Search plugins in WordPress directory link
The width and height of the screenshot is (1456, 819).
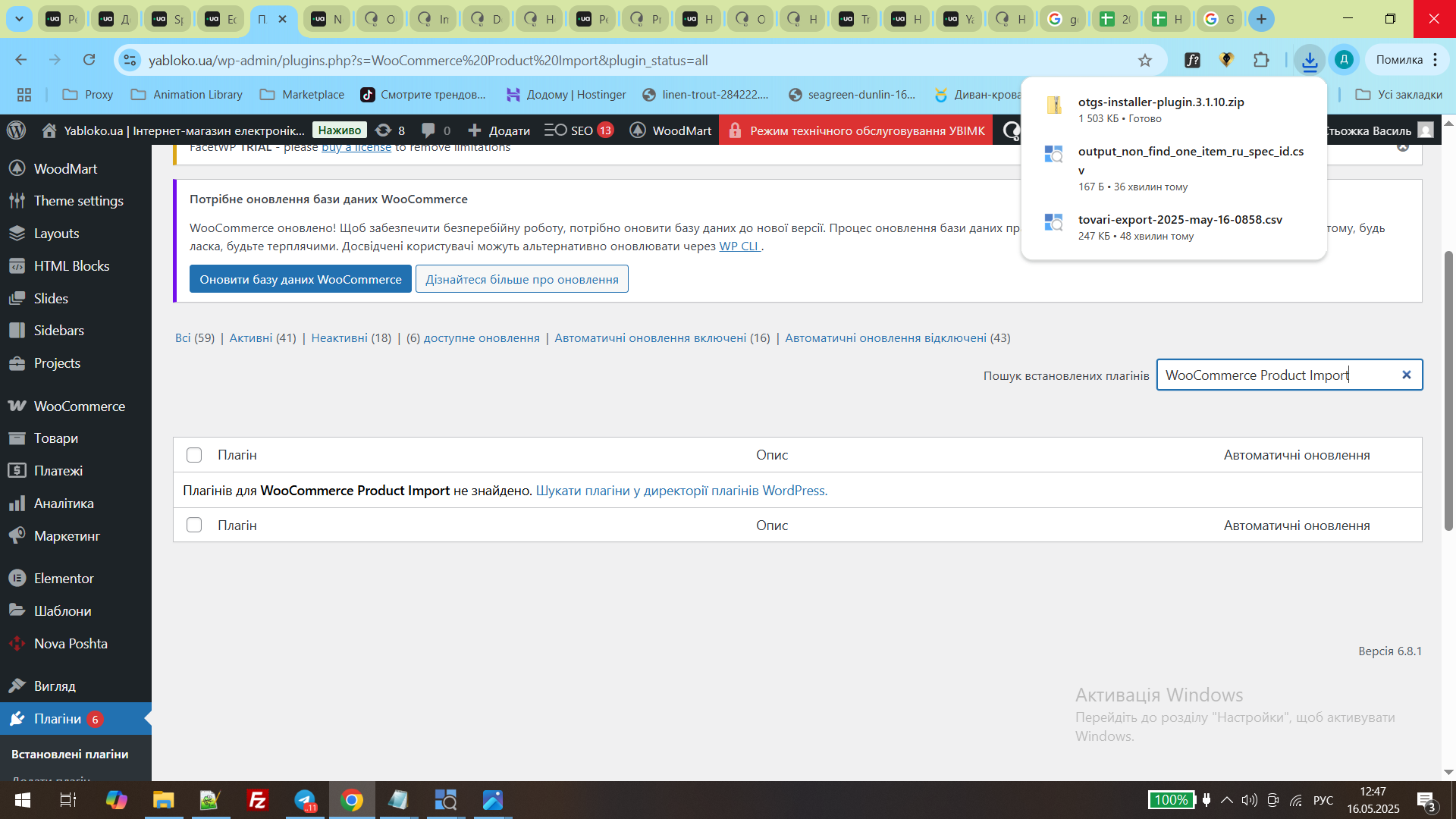coord(682,491)
